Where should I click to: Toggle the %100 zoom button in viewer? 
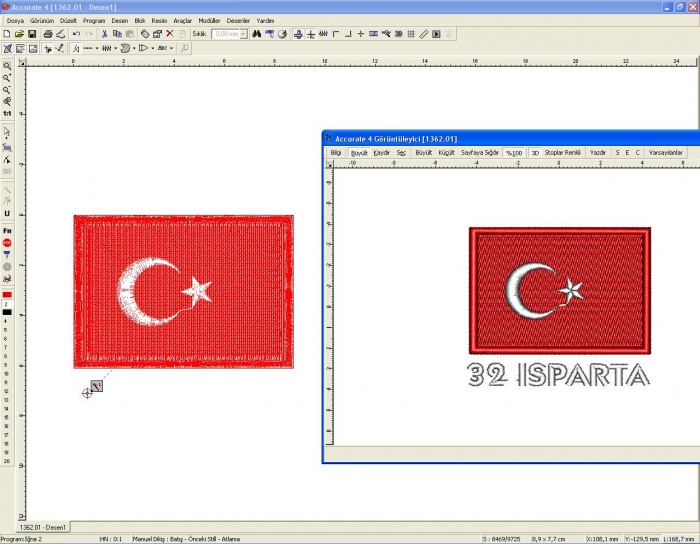514,153
